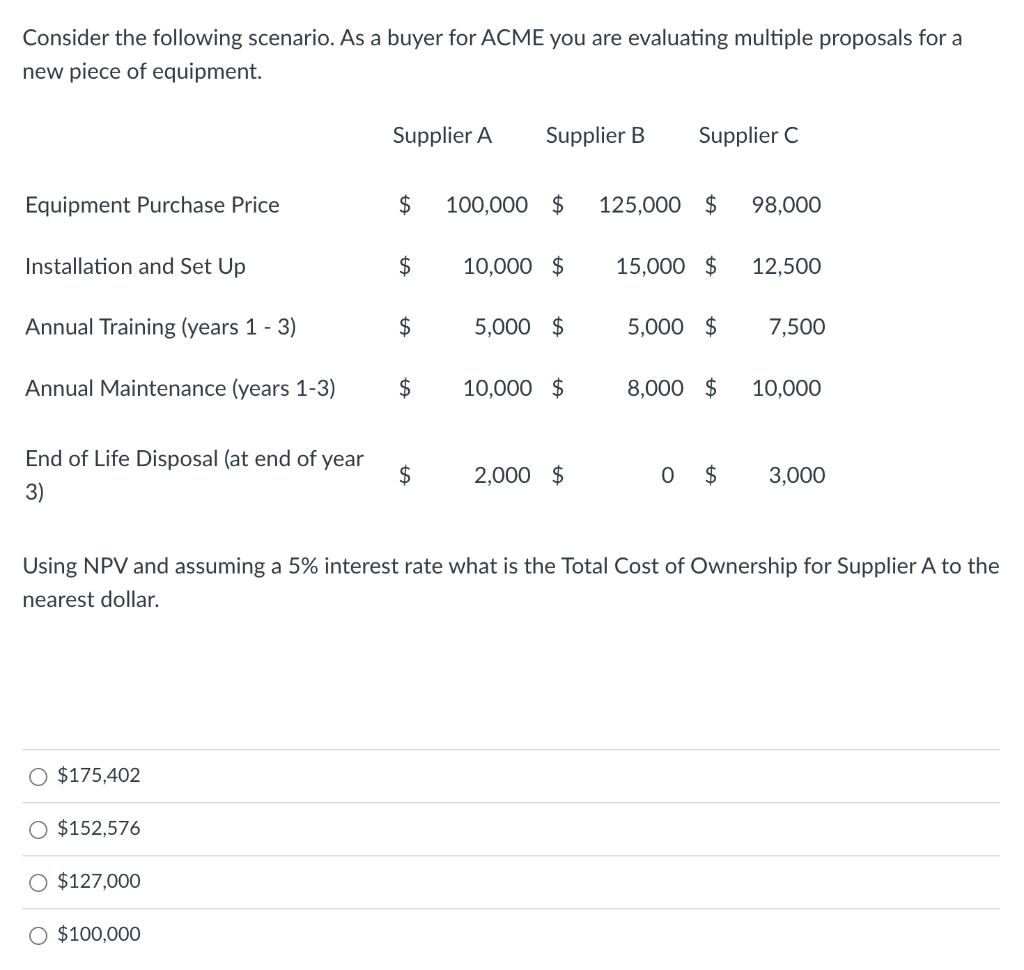Click the $127,000 answer label
Screen dimensions: 1024x970
point(98,881)
